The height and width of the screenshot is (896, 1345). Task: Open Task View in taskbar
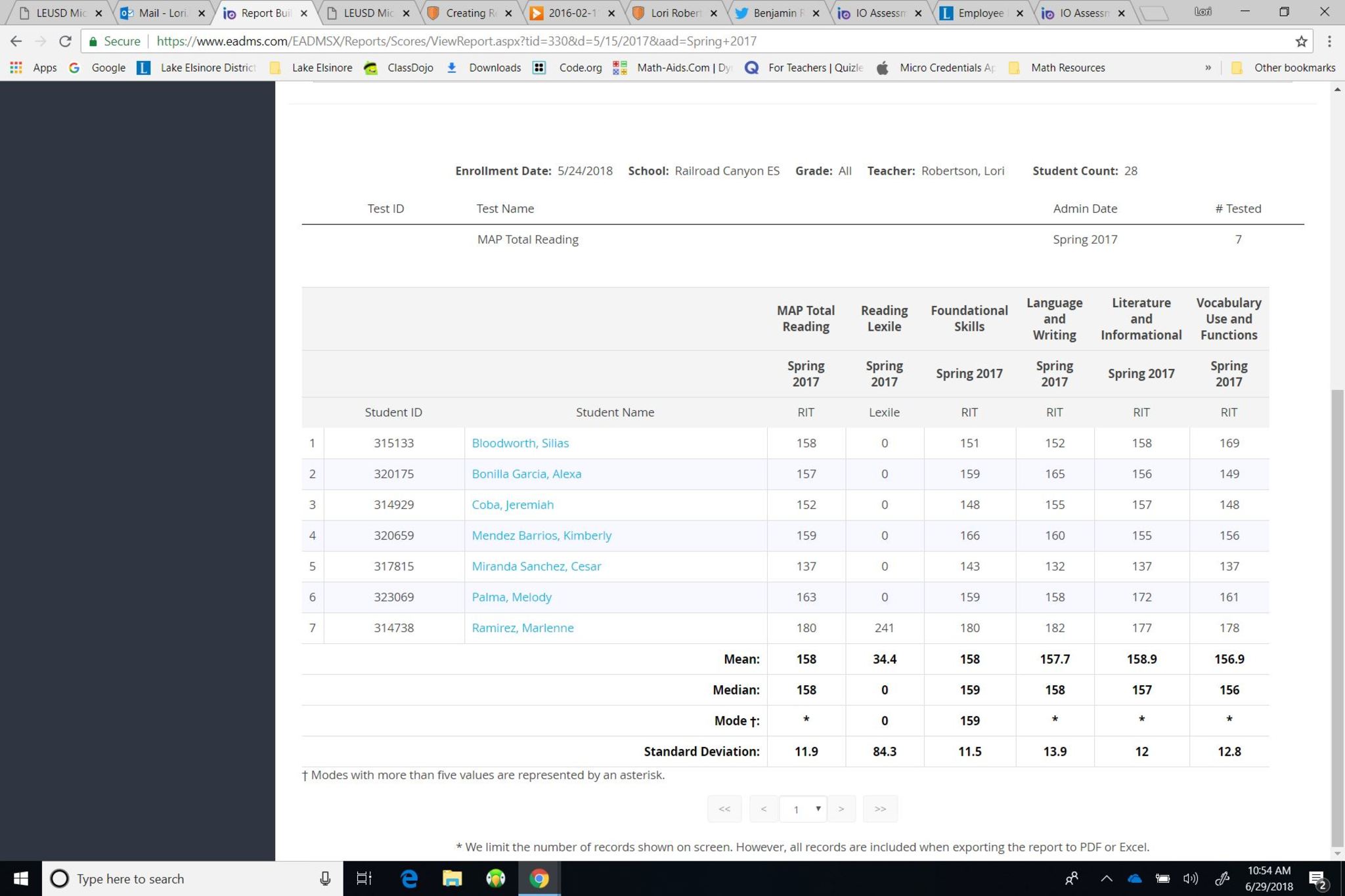pos(363,878)
